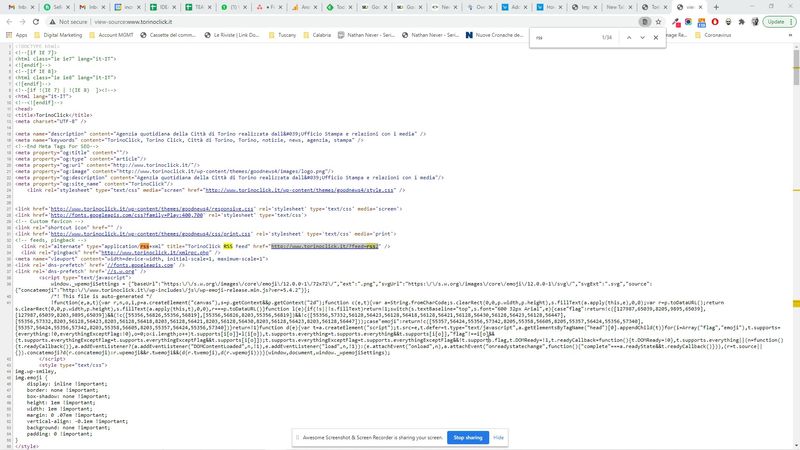
Task: Open the Apps grid shortcut
Action: point(17,35)
